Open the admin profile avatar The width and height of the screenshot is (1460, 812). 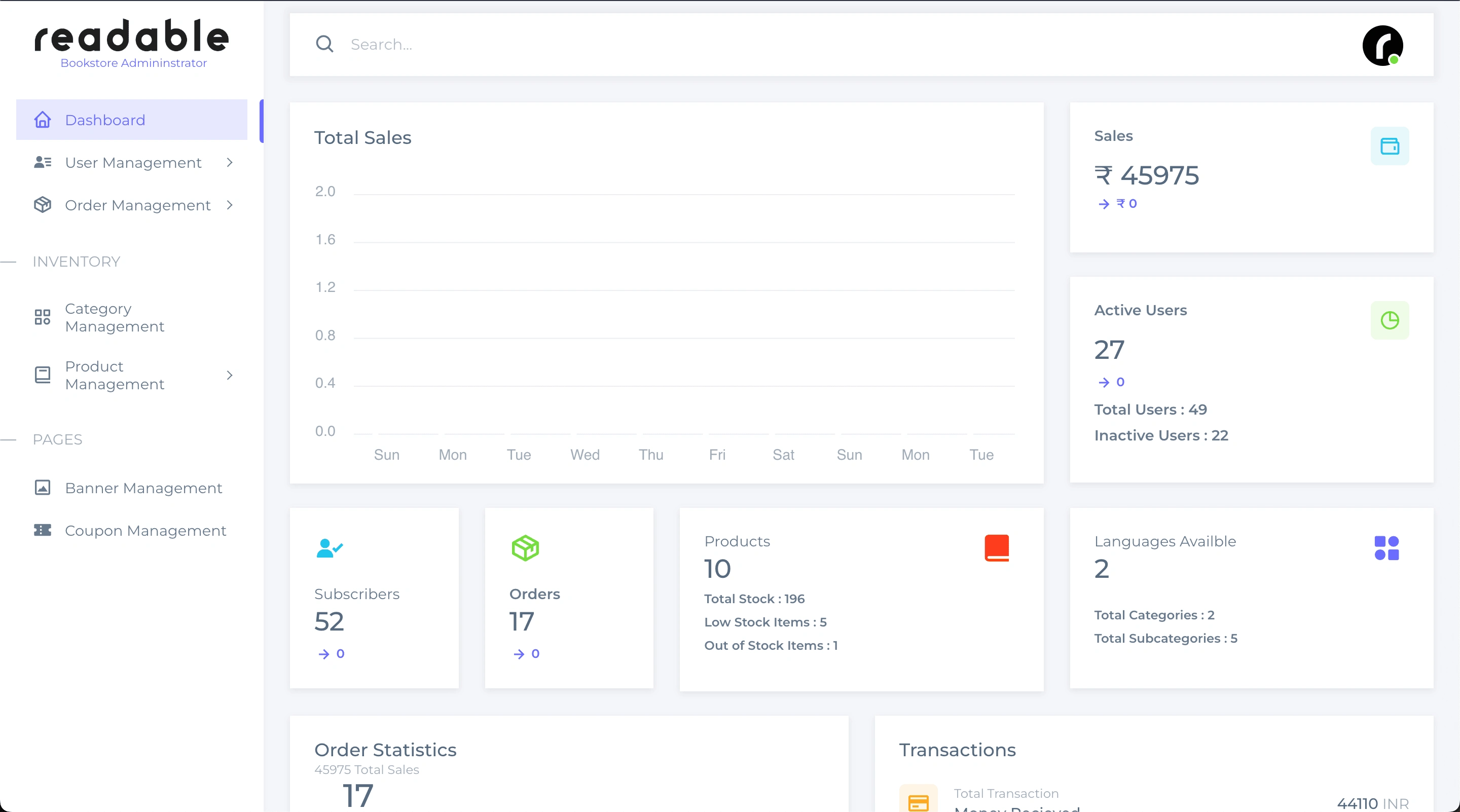tap(1382, 45)
